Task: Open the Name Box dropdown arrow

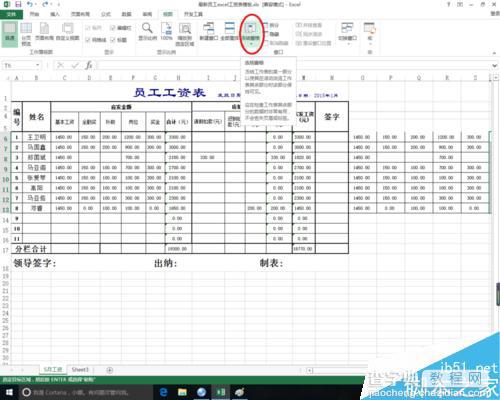Action: point(38,65)
